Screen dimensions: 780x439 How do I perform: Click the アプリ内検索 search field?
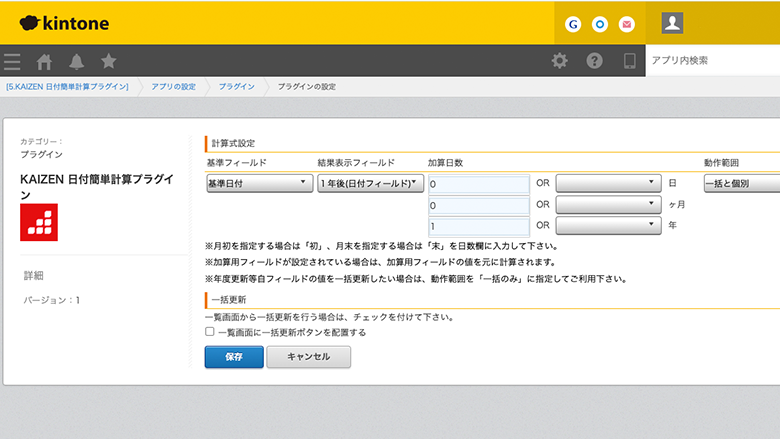[712, 60]
